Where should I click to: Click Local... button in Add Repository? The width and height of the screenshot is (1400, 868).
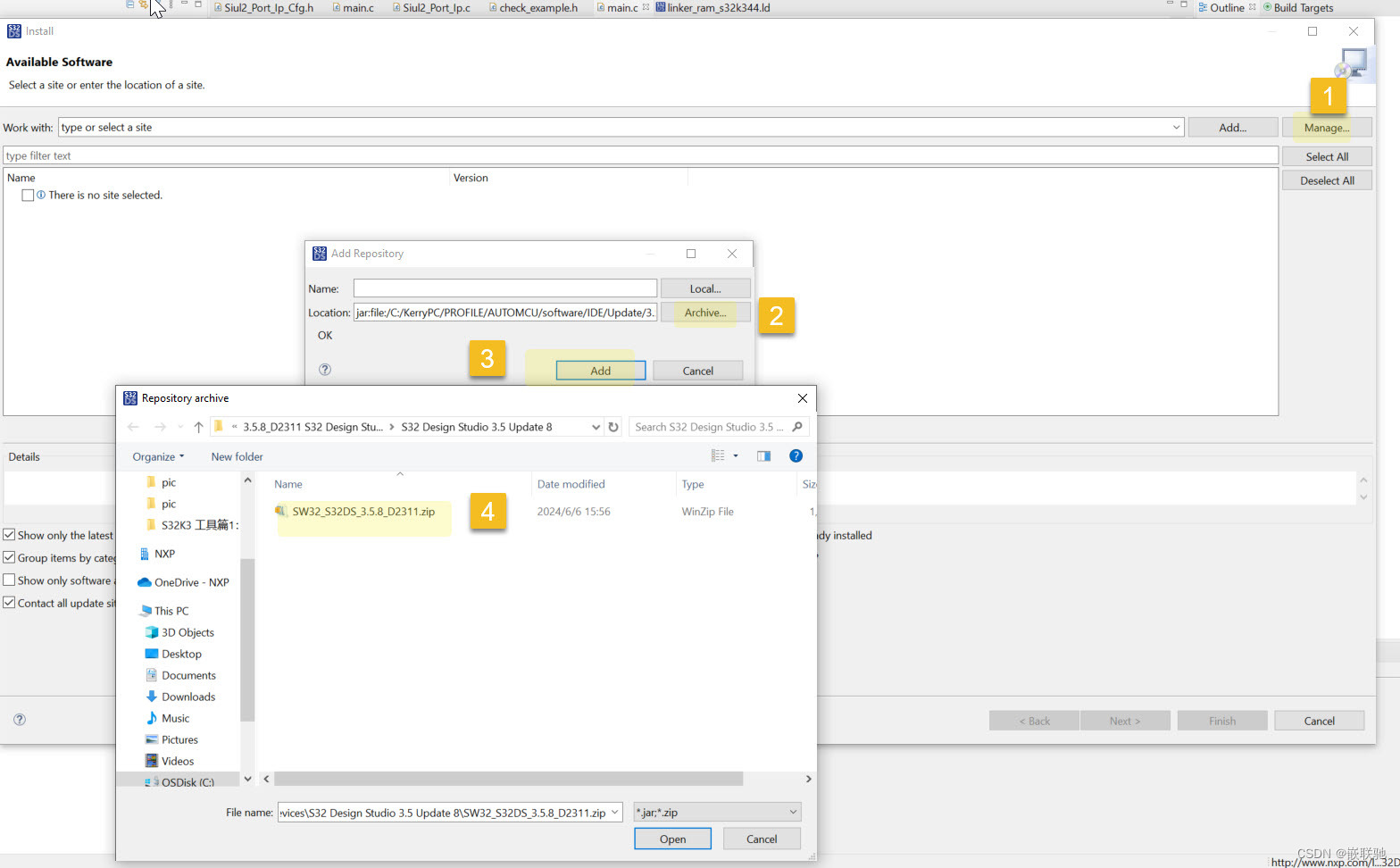pyautogui.click(x=705, y=288)
